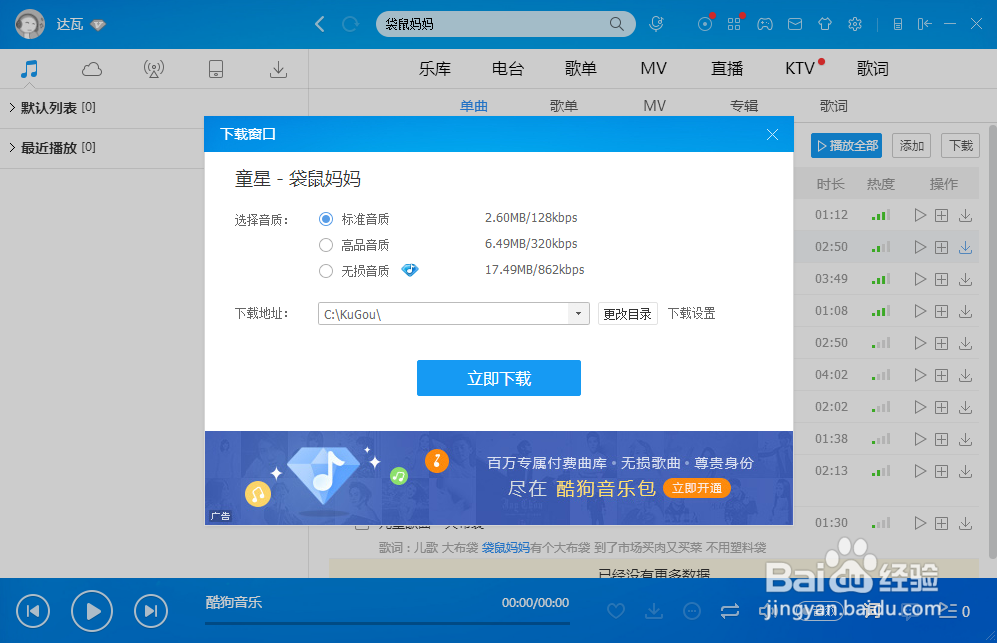This screenshot has height=643, width=997.
Task: Choose 高品音质 quality option
Action: [x=326, y=244]
